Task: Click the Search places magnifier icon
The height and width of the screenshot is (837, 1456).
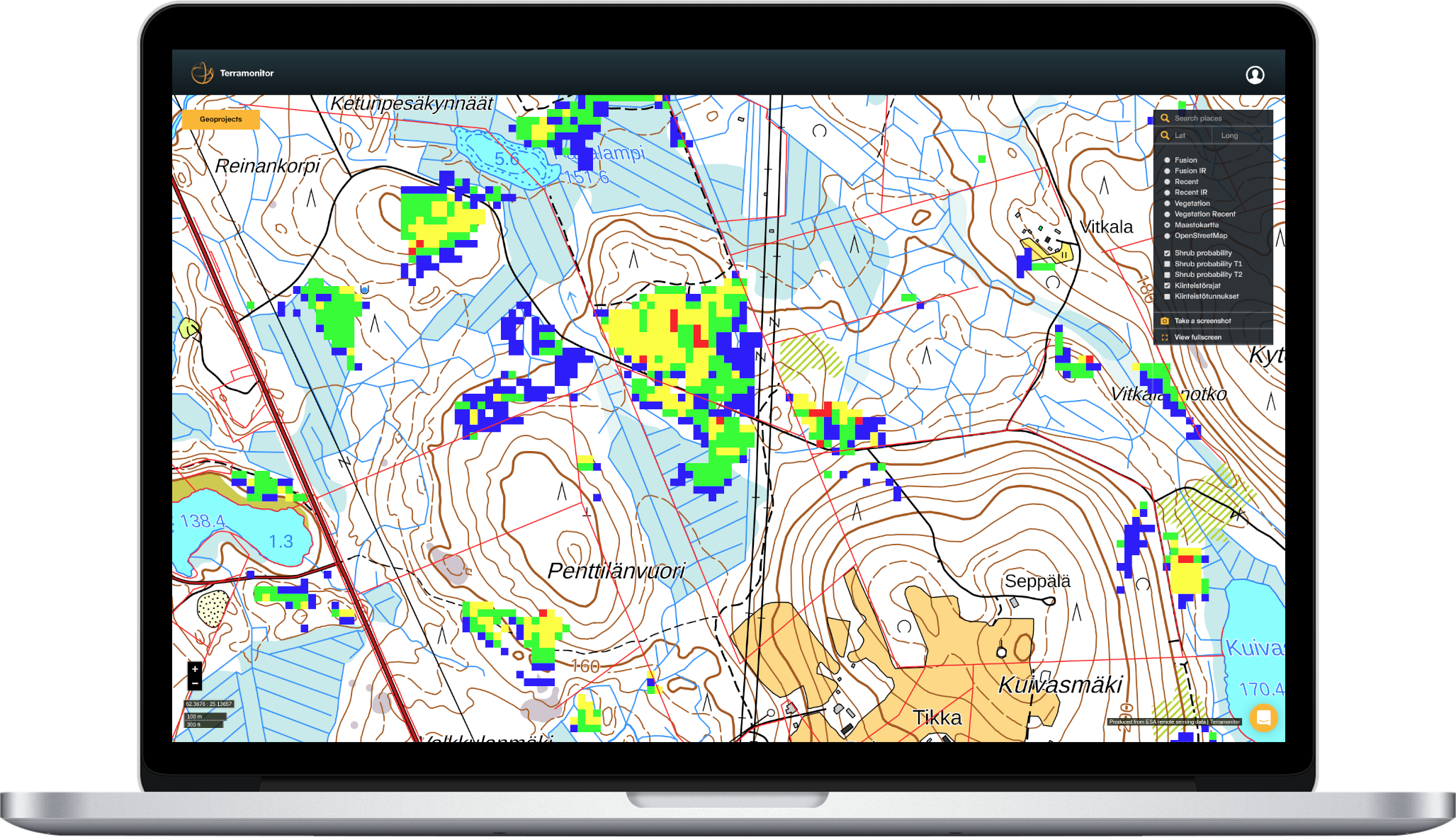Action: [x=1165, y=118]
